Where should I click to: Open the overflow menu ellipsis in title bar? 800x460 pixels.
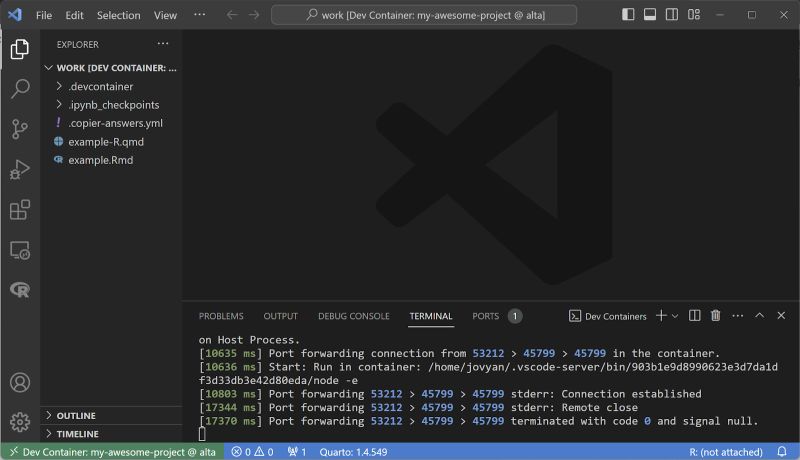click(199, 15)
